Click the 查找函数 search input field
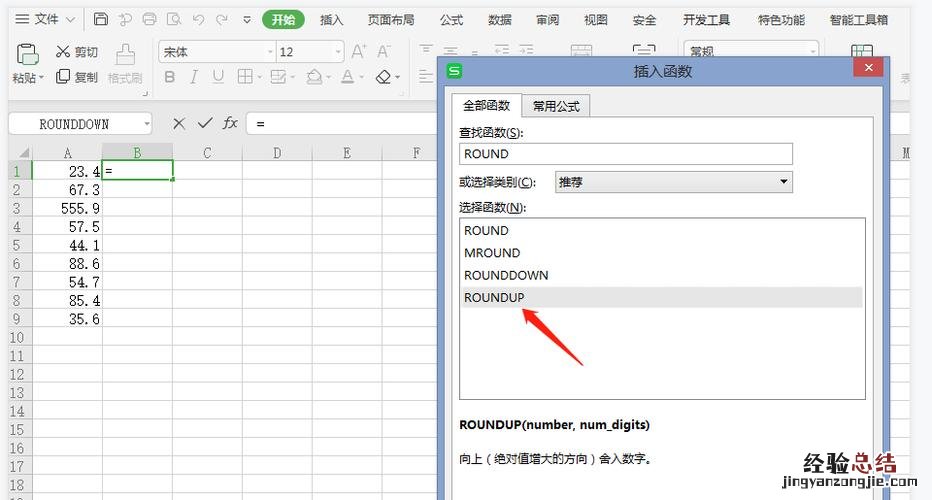This screenshot has width=932, height=500. pyautogui.click(x=626, y=154)
